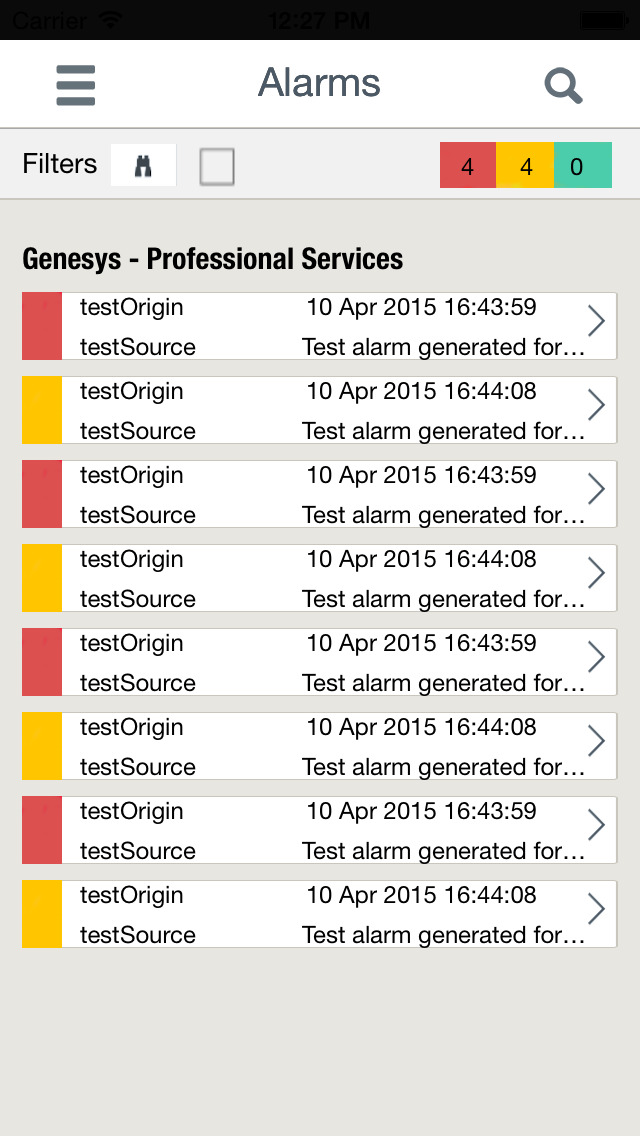Open the binoculars filter icon
Screen dimensions: 640x1136
point(143,165)
